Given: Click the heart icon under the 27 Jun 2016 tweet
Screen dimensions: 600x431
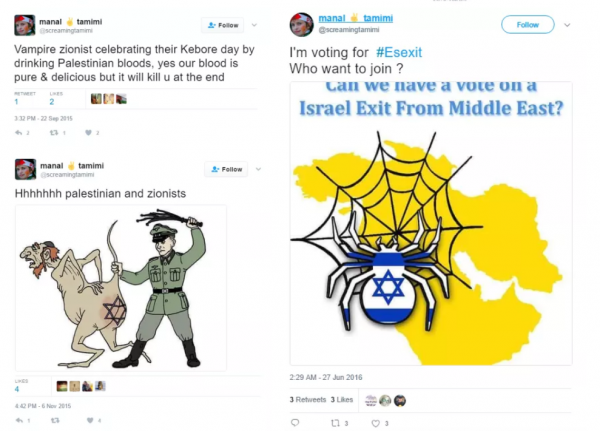Looking at the screenshot, I should coord(376,423).
